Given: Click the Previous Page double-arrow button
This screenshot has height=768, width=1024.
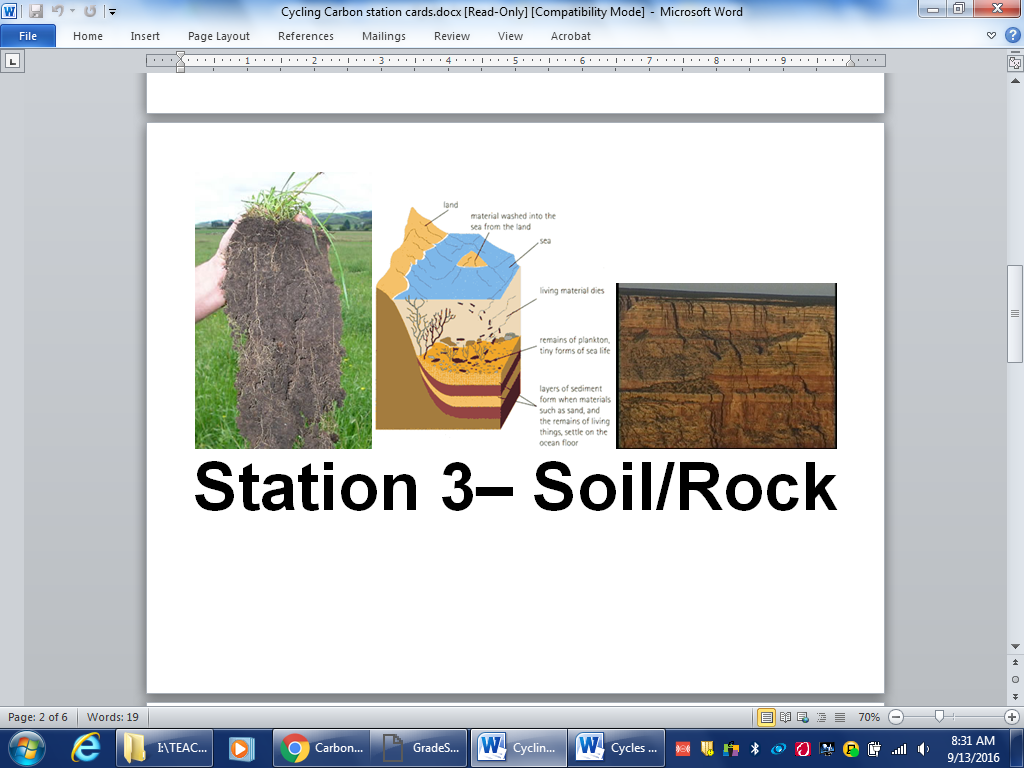Looking at the screenshot, I should pos(1015,662).
